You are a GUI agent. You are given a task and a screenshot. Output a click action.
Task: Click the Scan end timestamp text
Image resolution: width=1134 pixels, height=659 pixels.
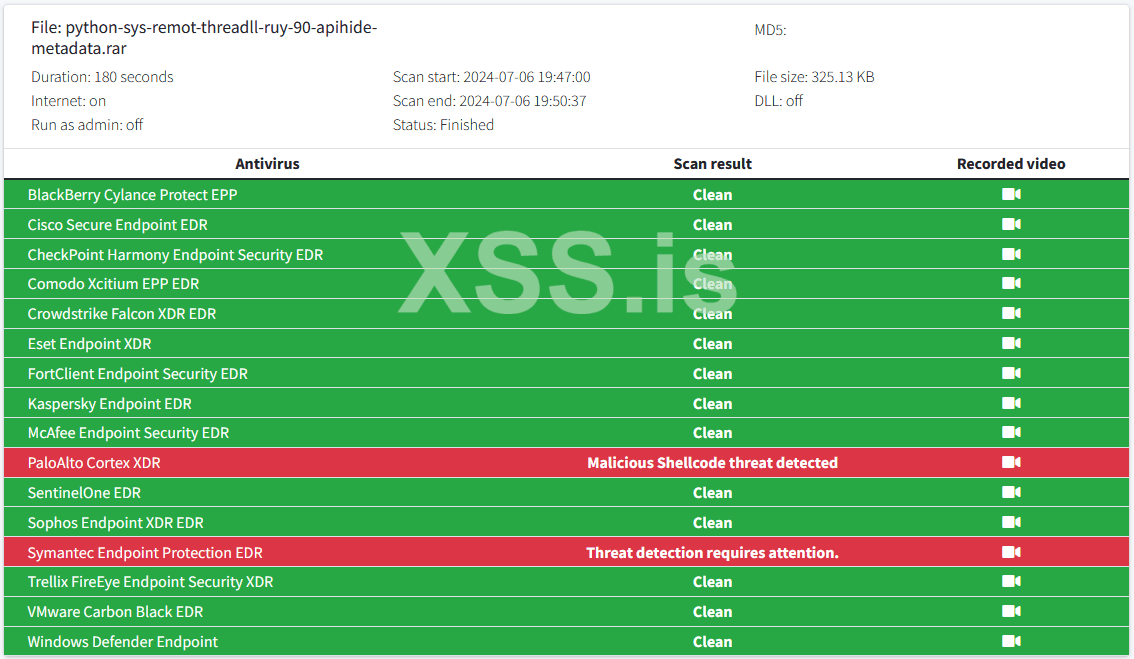tap(489, 101)
